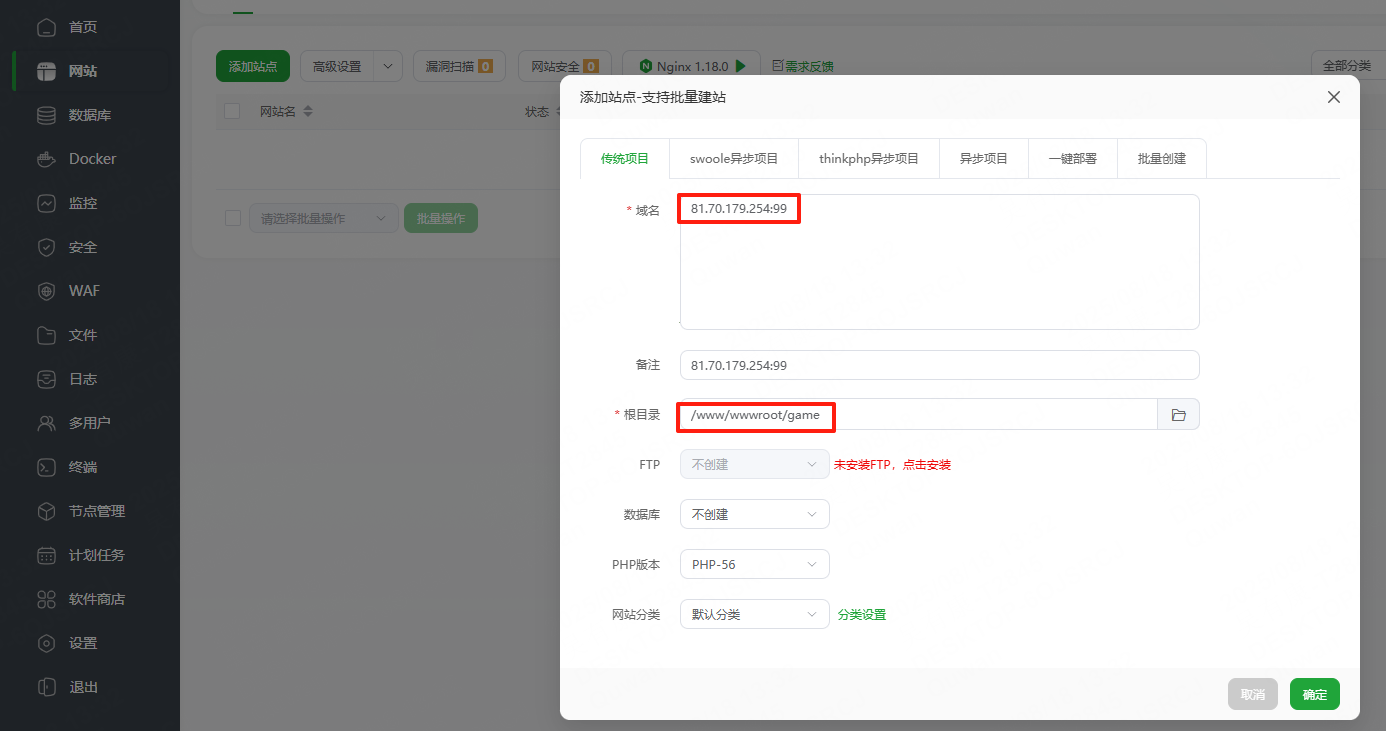Expand the 默认分类 site category dropdown
The image size is (1386, 731).
tap(754, 614)
